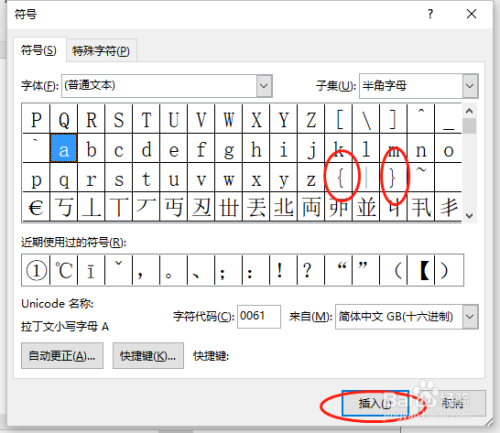500x433 pixels.
Task: Pick recent black bracket 【 symbol
Action: pyautogui.click(x=421, y=270)
